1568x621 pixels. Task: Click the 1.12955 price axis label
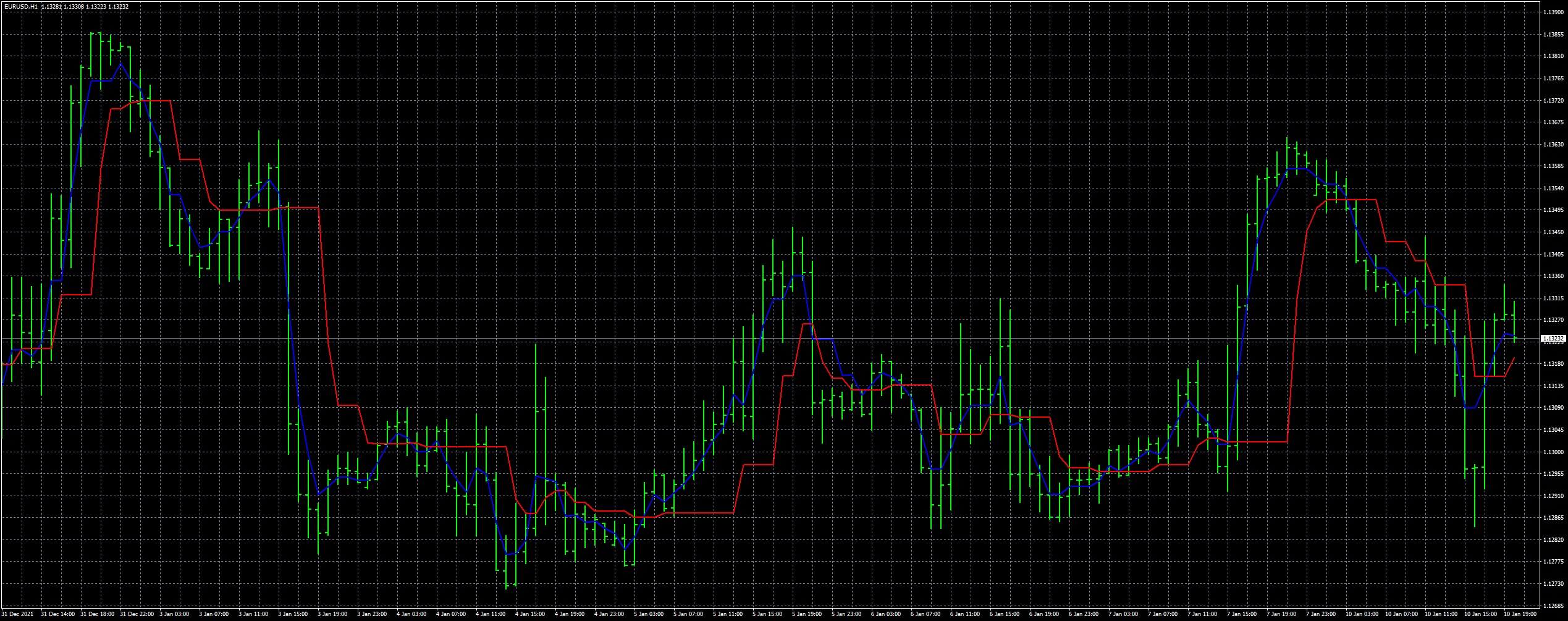click(x=1553, y=474)
